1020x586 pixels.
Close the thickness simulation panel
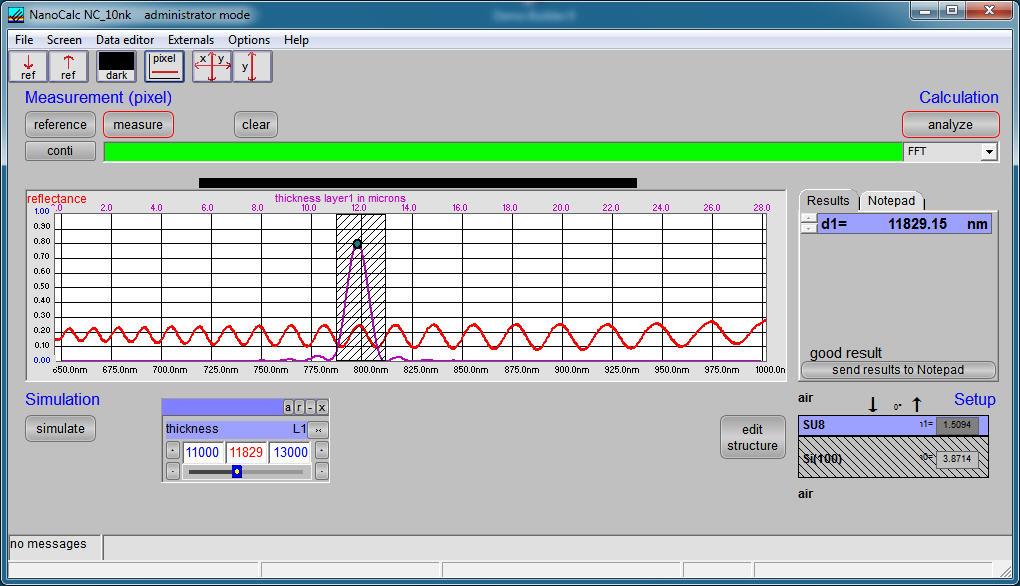coord(322,407)
